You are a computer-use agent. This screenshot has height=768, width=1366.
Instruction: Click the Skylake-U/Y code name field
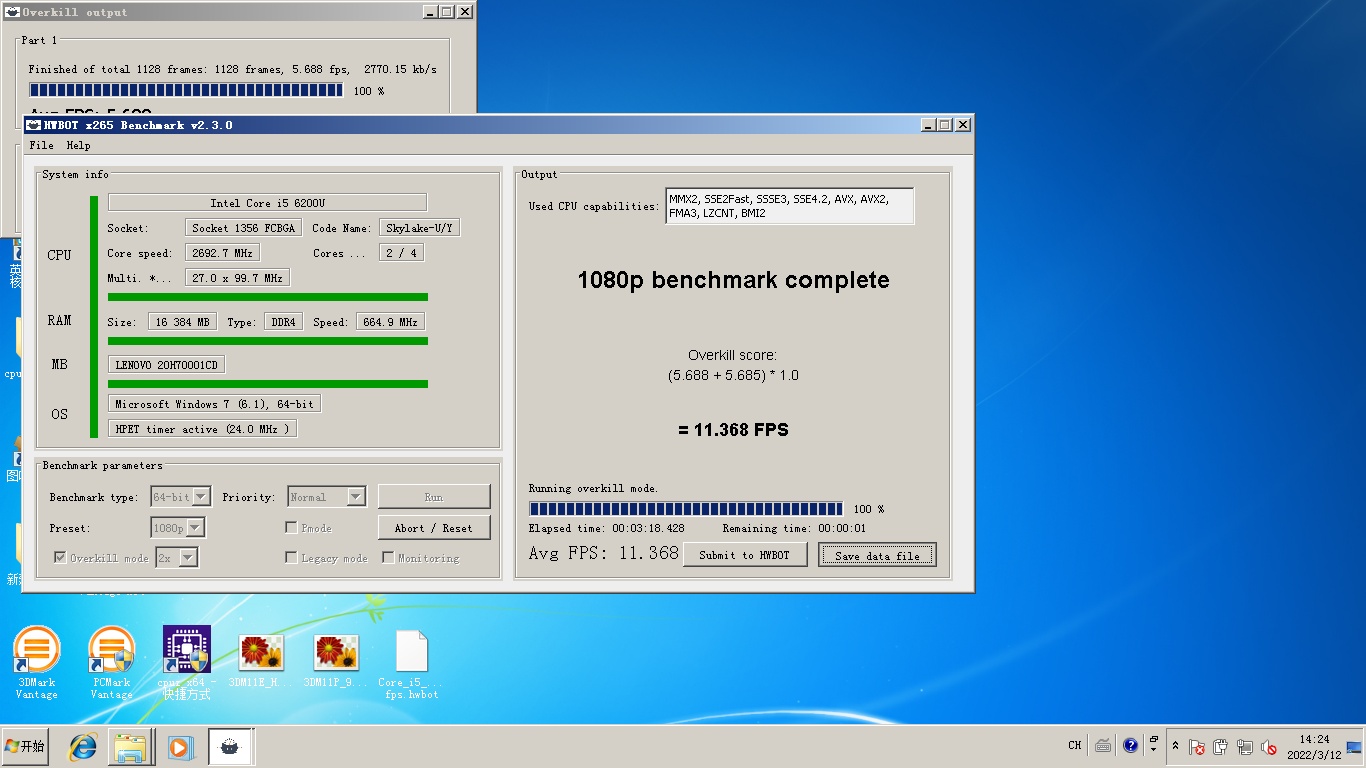pos(420,228)
